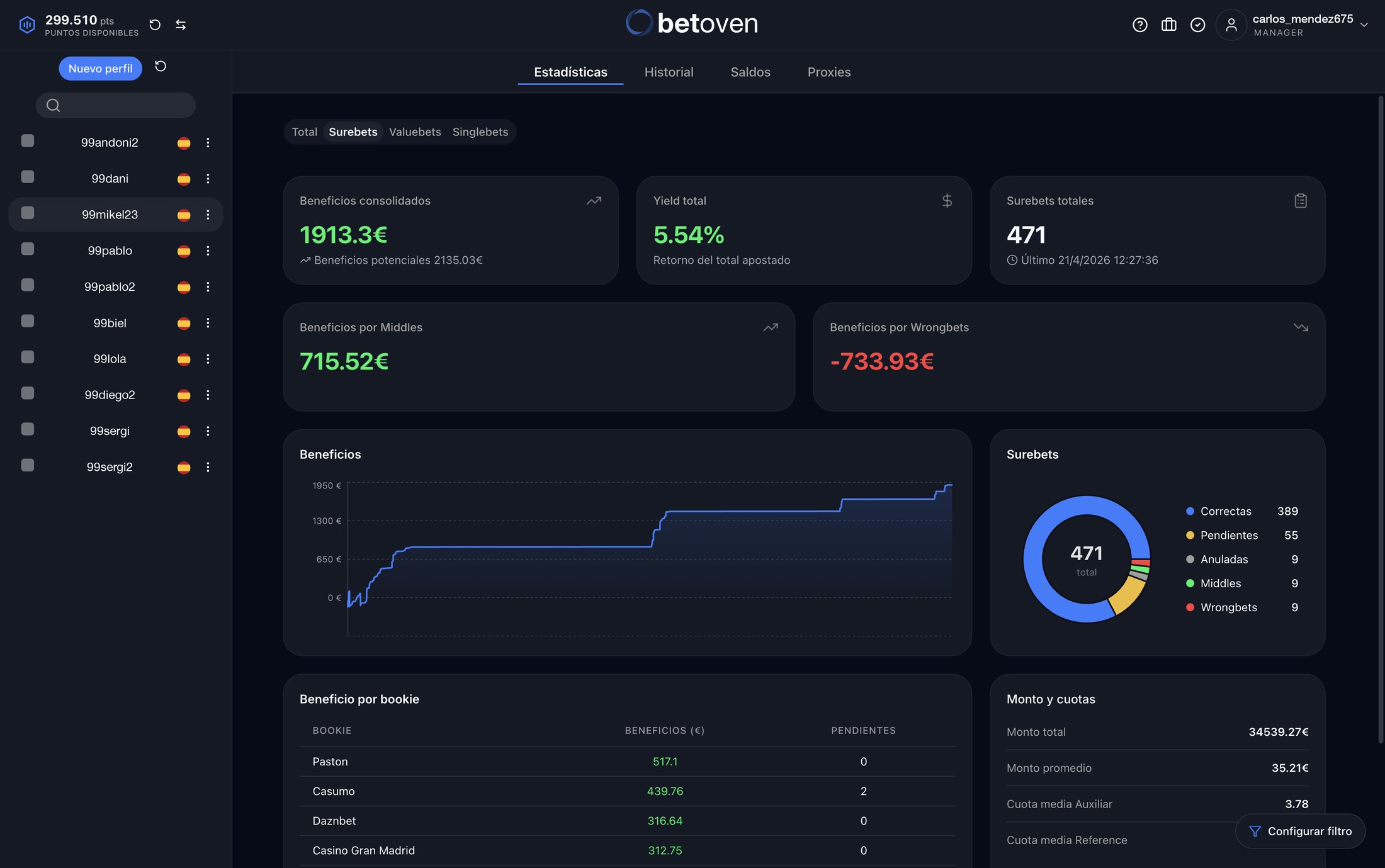Open the gift box icon in header
Image resolution: width=1385 pixels, height=868 pixels.
(x=1168, y=25)
